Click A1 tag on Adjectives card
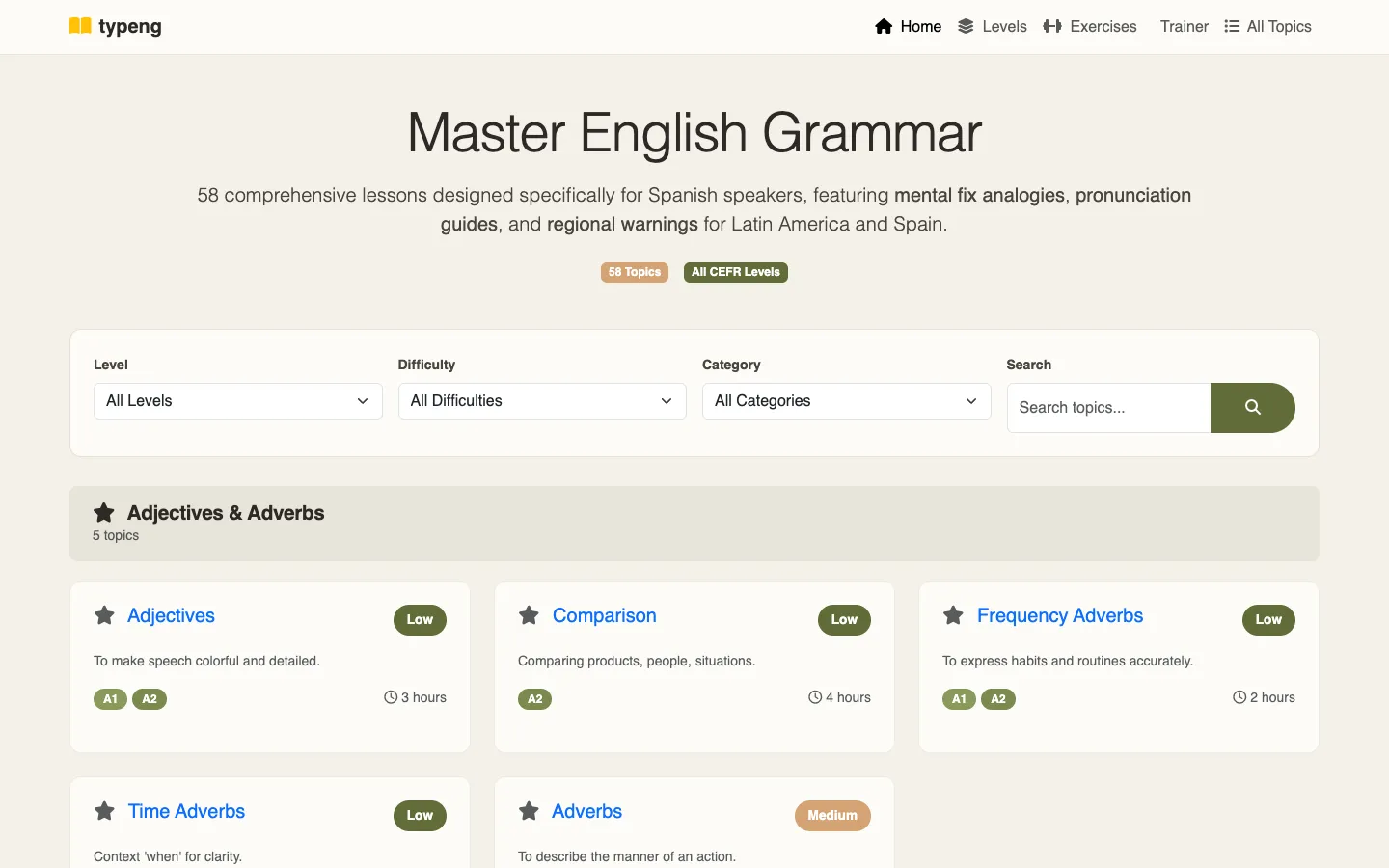Image resolution: width=1389 pixels, height=868 pixels. (x=110, y=699)
